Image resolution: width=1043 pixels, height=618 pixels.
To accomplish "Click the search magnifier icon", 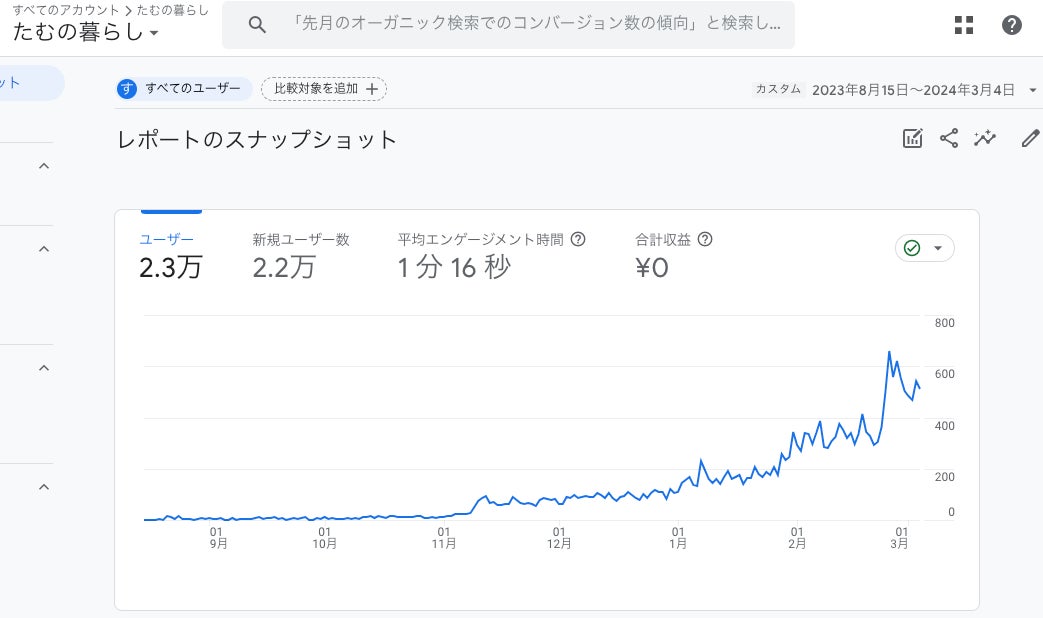I will coord(257,25).
